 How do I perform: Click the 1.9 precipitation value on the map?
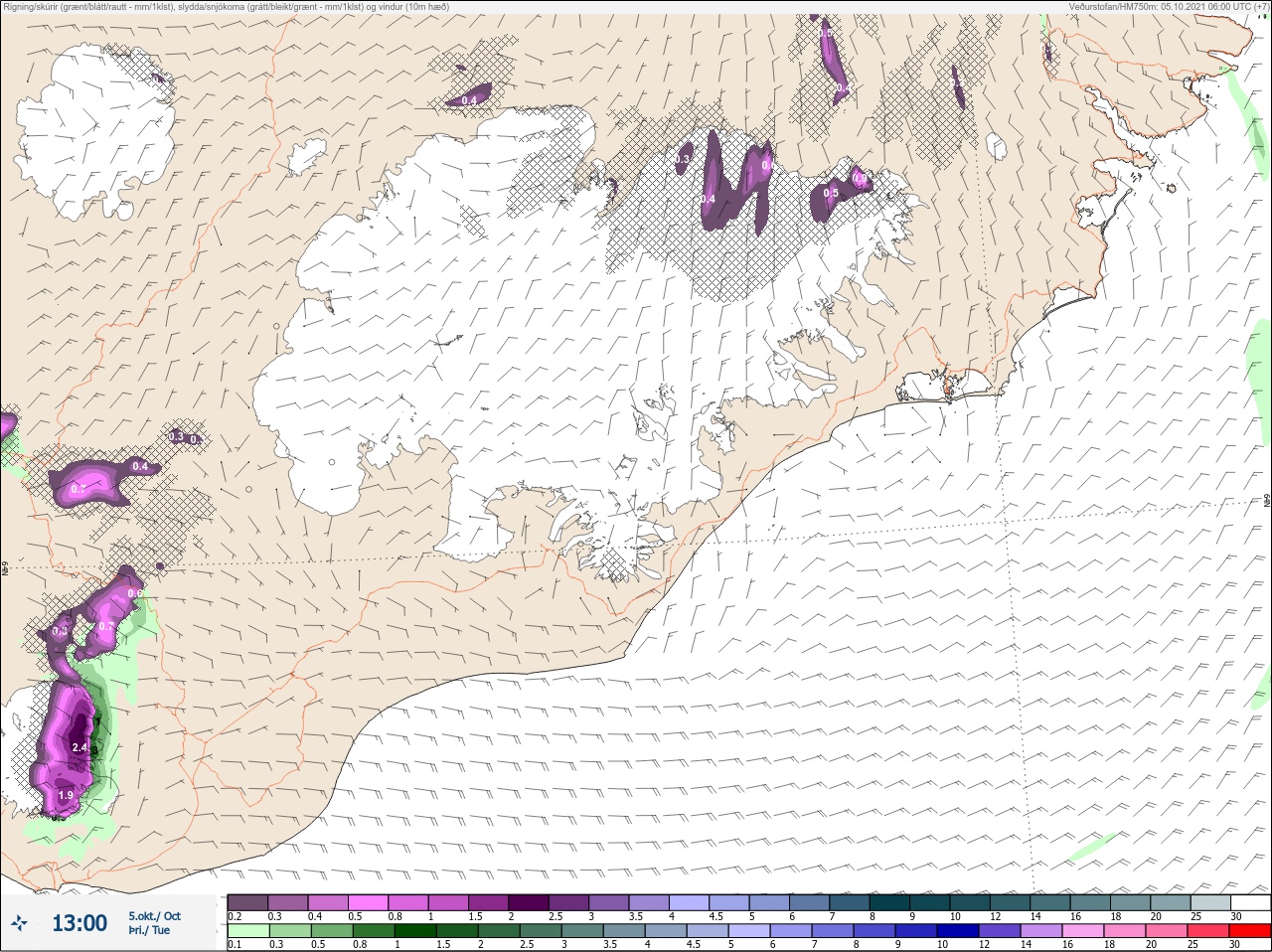click(66, 796)
